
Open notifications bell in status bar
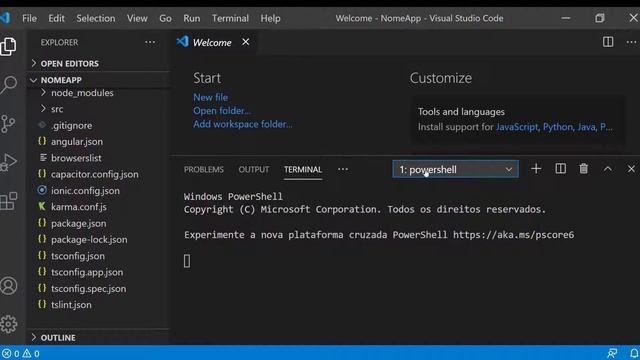click(634, 353)
